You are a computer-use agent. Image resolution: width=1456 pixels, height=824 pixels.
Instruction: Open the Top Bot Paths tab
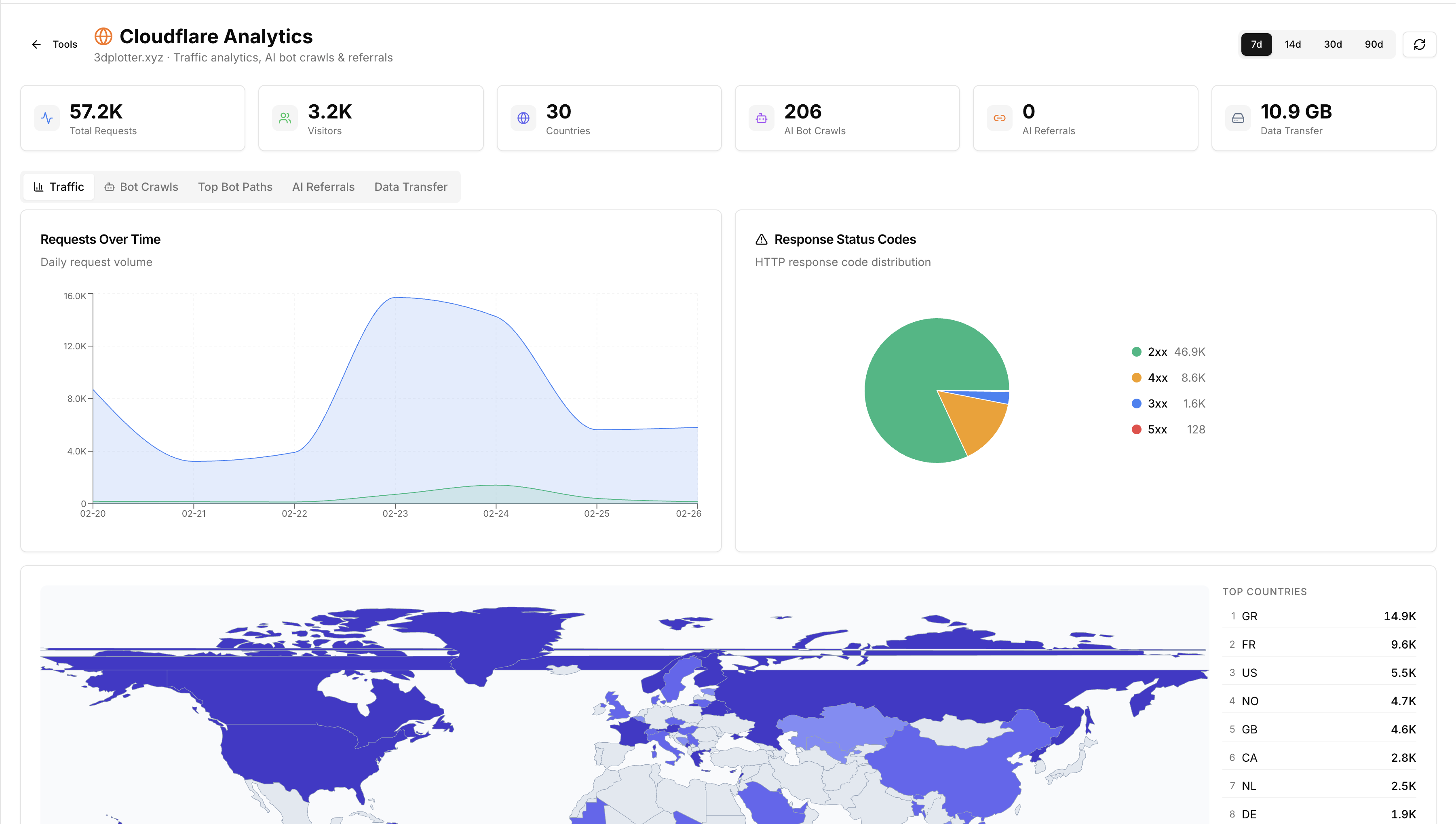coord(235,187)
